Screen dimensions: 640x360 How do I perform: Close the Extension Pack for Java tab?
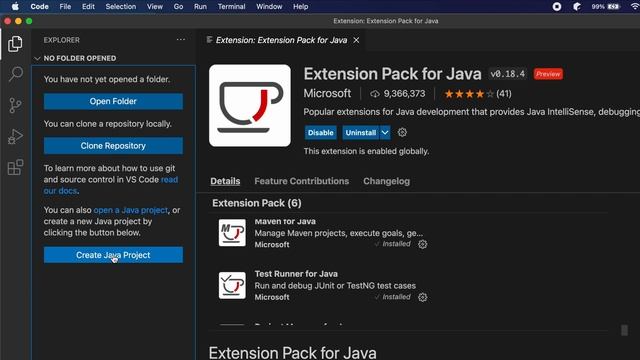(356, 40)
